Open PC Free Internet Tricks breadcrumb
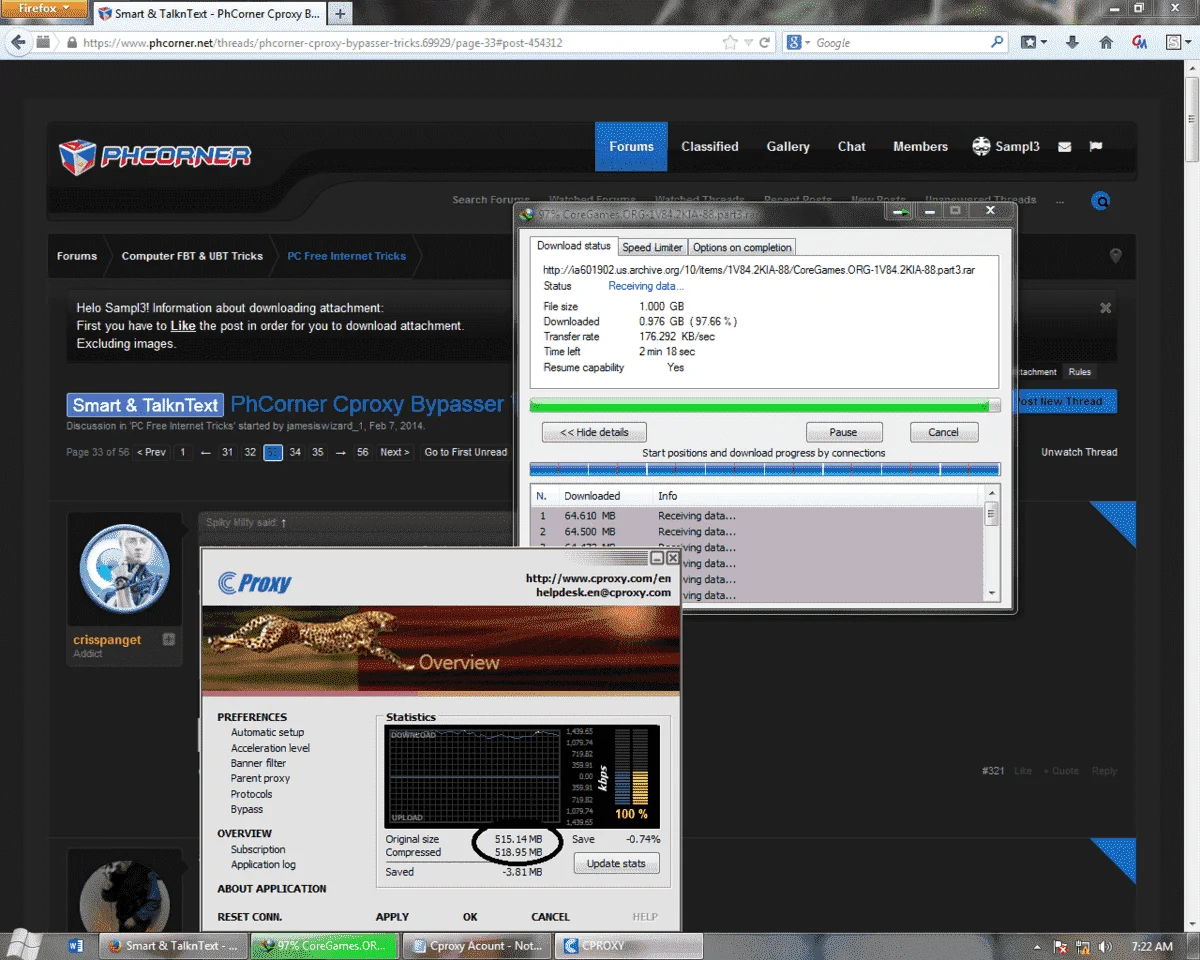The image size is (1200, 960). 346,256
